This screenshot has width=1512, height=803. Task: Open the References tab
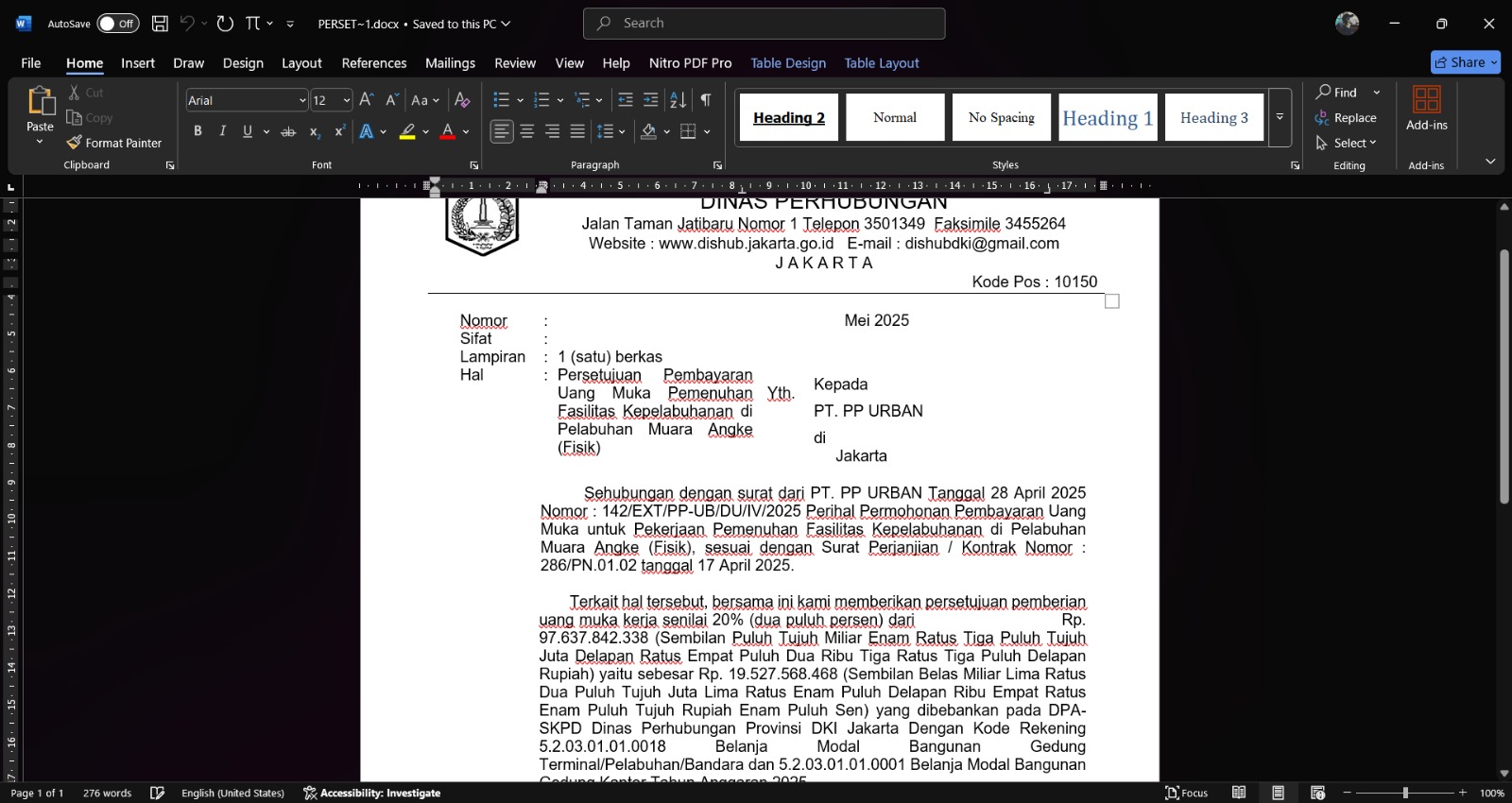tap(374, 63)
